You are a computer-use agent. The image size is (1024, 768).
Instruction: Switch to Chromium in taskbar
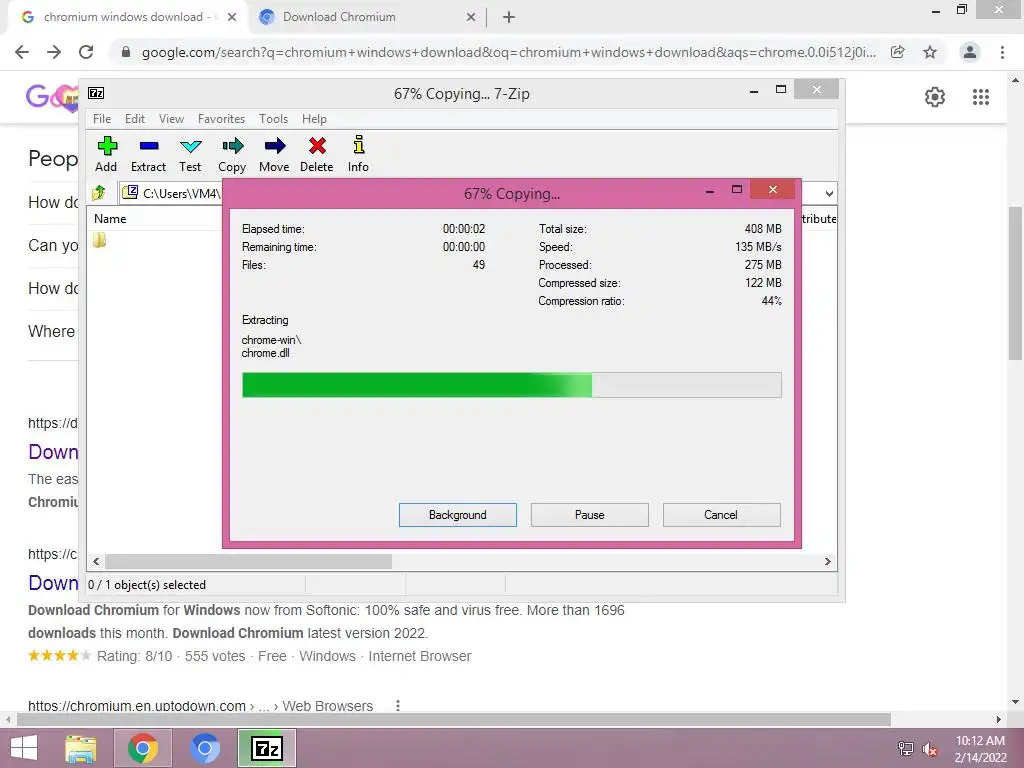click(x=204, y=748)
